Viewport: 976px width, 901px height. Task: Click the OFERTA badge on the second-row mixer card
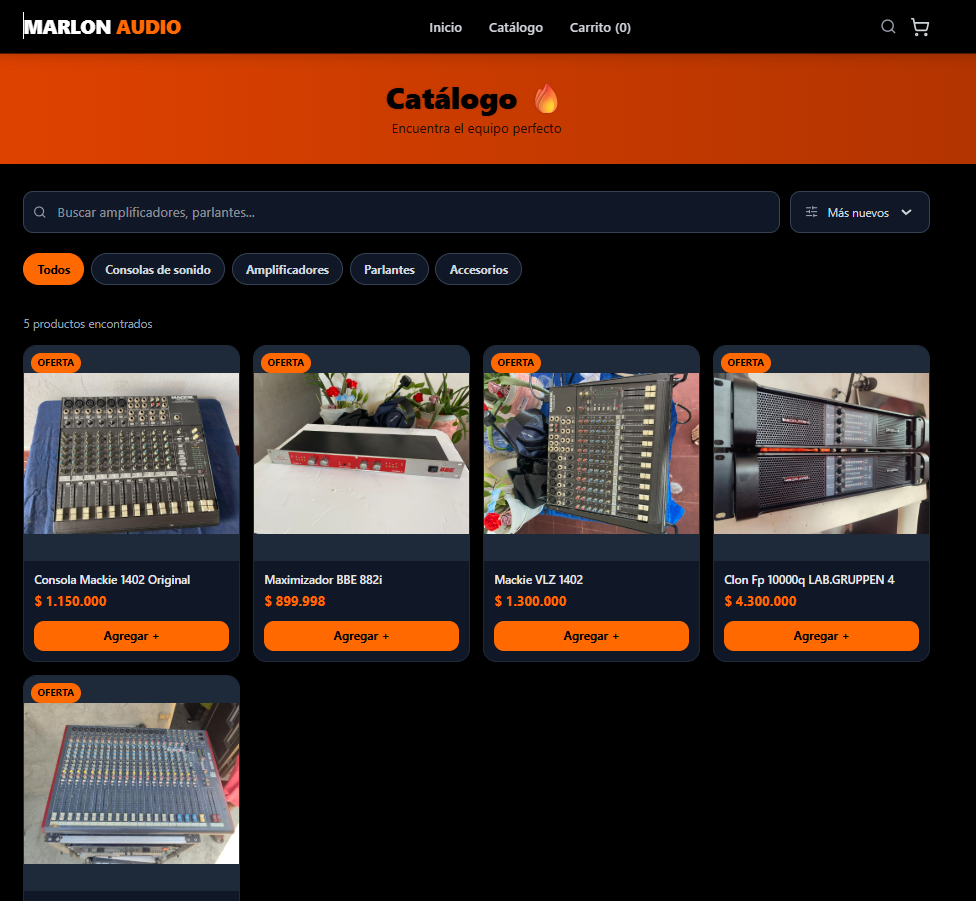point(56,693)
